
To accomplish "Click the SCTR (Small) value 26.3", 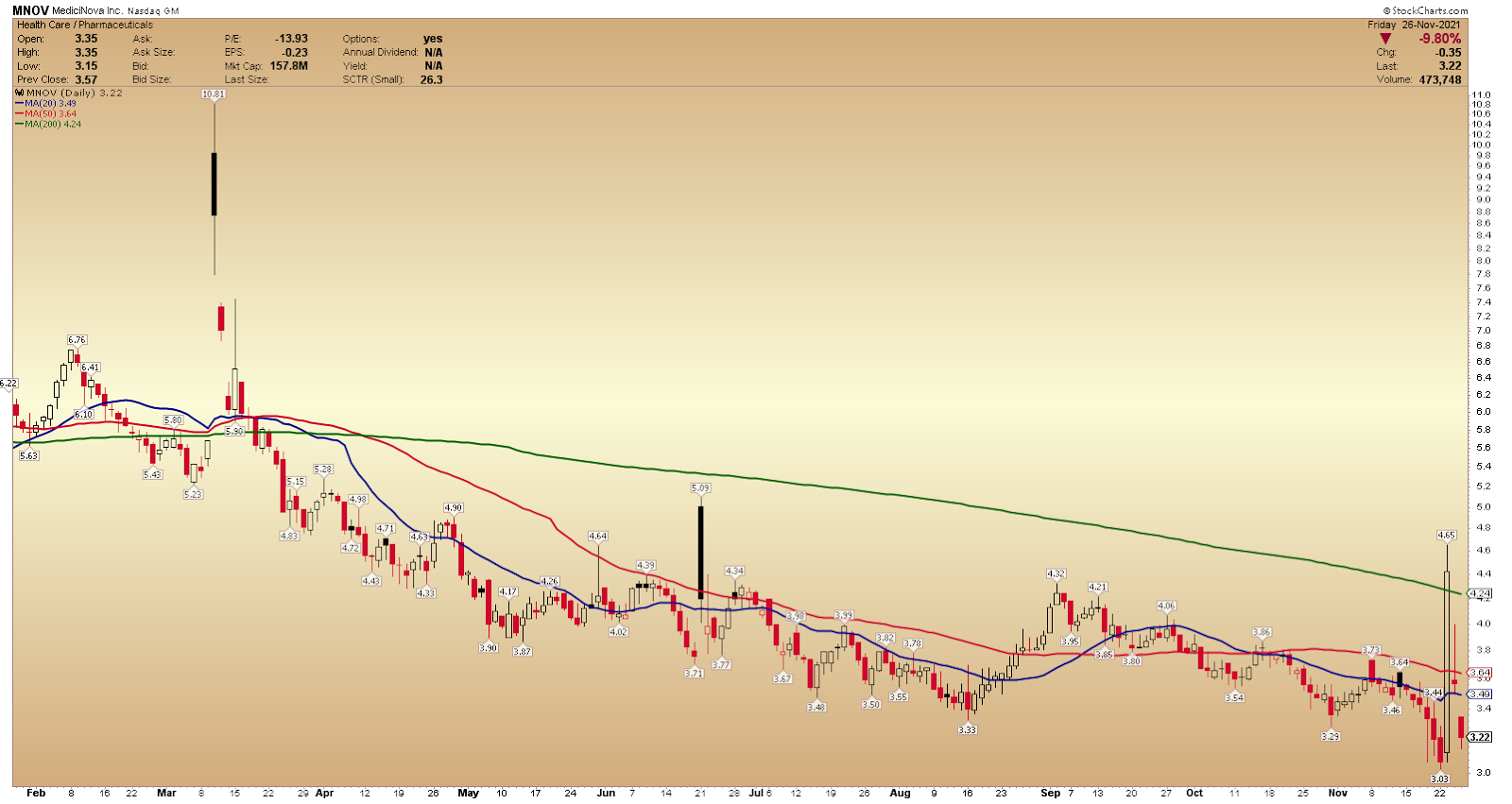I will 431,79.
